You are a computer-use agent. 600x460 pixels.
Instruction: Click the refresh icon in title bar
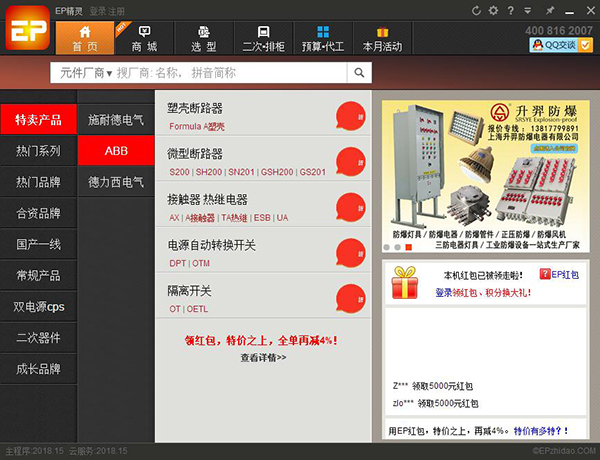(x=475, y=10)
